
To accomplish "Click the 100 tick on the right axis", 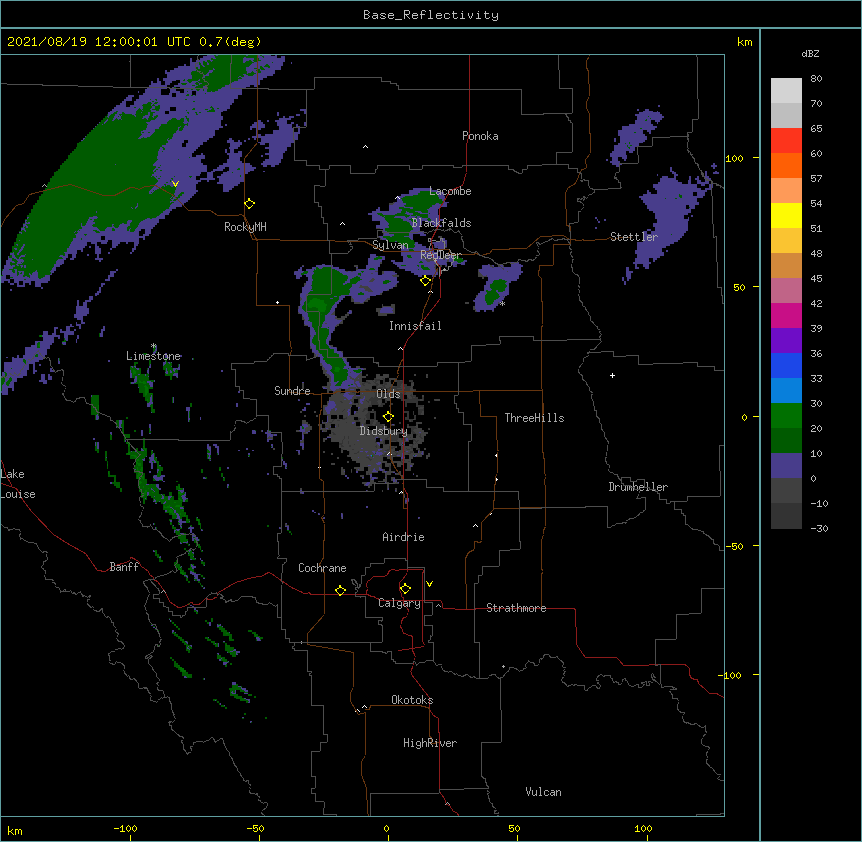I will click(x=734, y=158).
